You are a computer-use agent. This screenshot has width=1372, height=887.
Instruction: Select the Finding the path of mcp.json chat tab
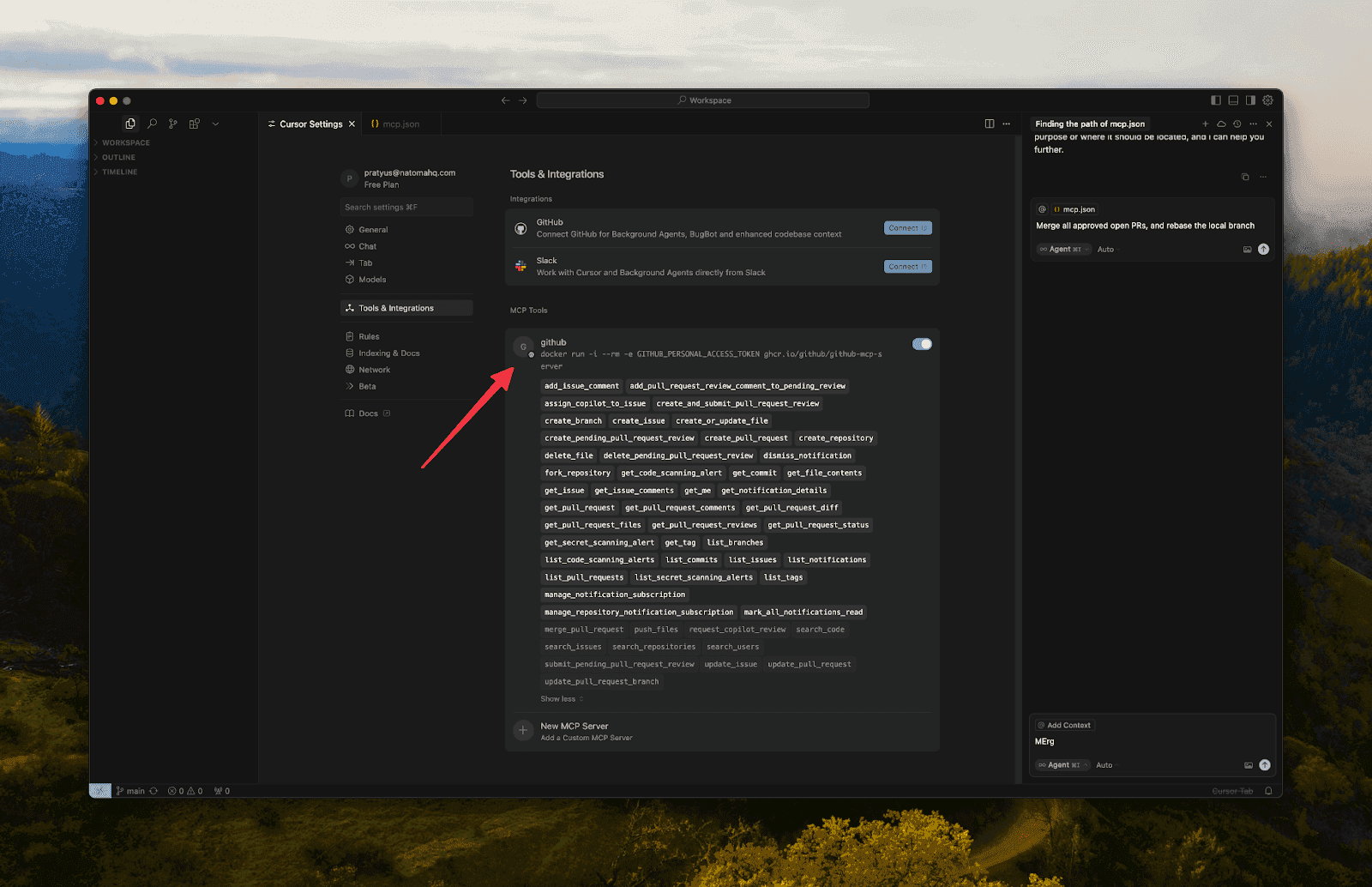(x=1090, y=124)
